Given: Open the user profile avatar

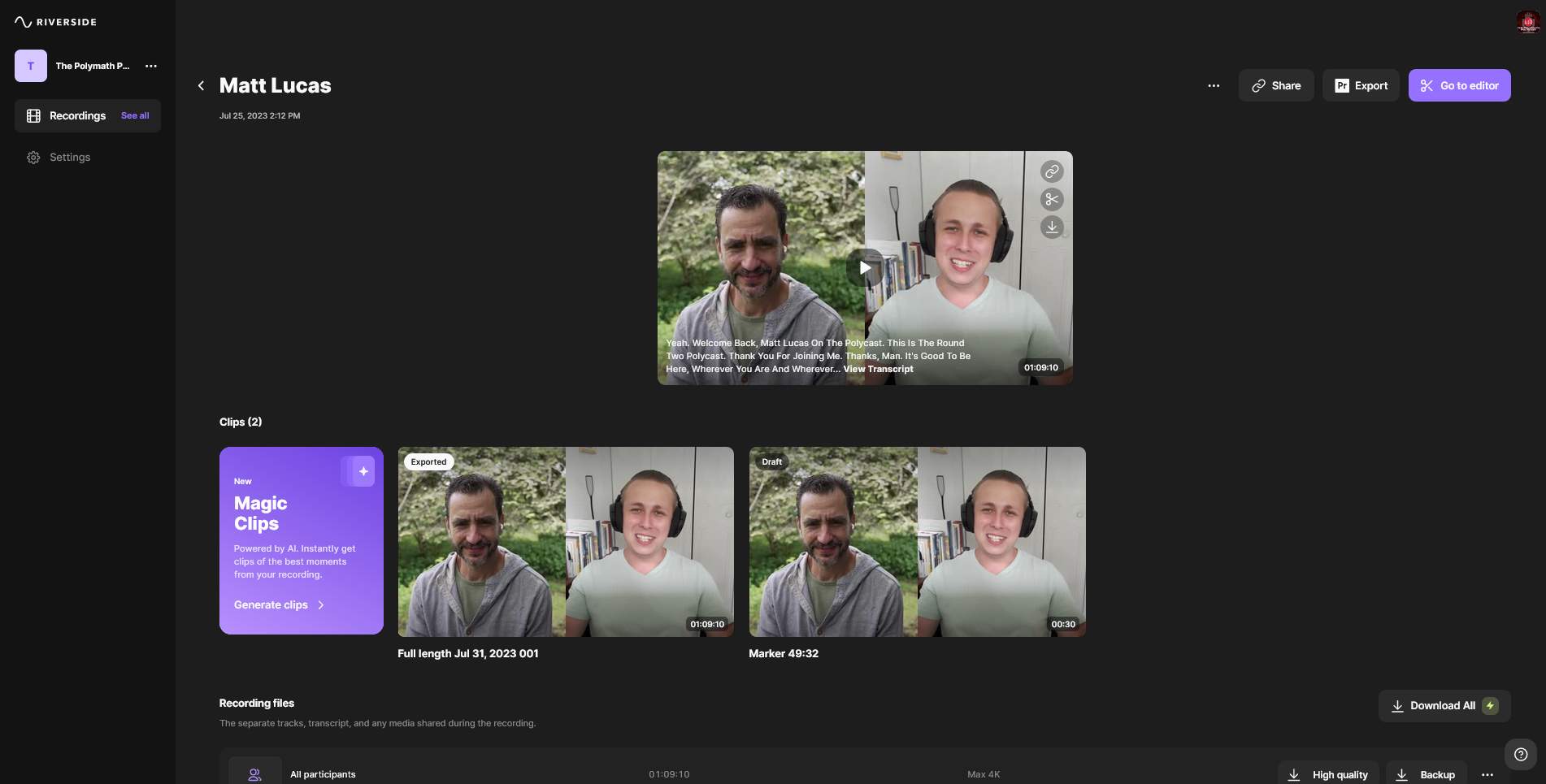Looking at the screenshot, I should 1527,22.
